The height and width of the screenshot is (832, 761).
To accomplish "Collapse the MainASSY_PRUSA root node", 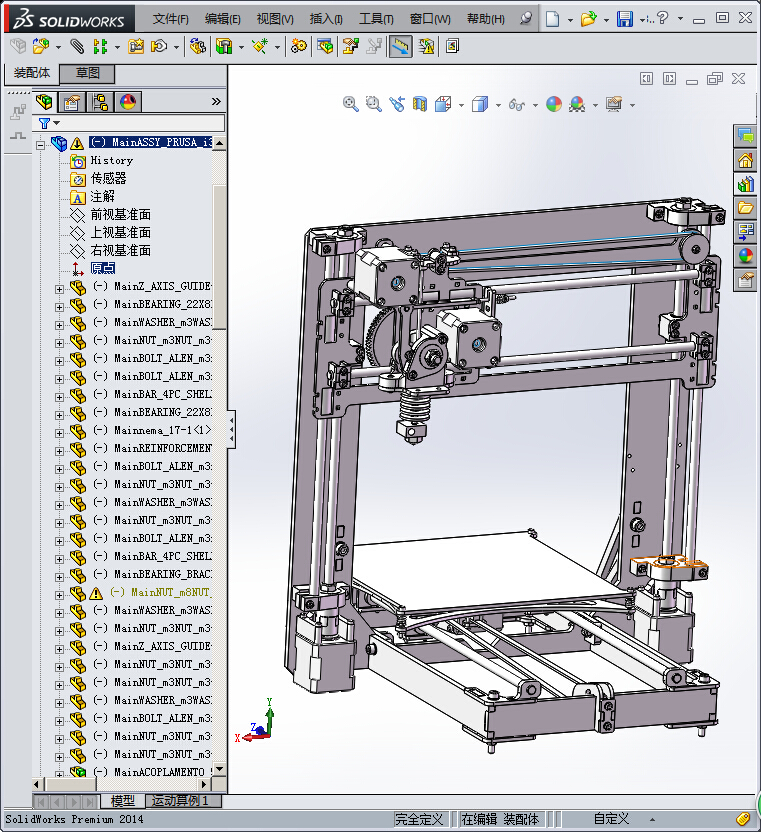I will pyautogui.click(x=40, y=144).
